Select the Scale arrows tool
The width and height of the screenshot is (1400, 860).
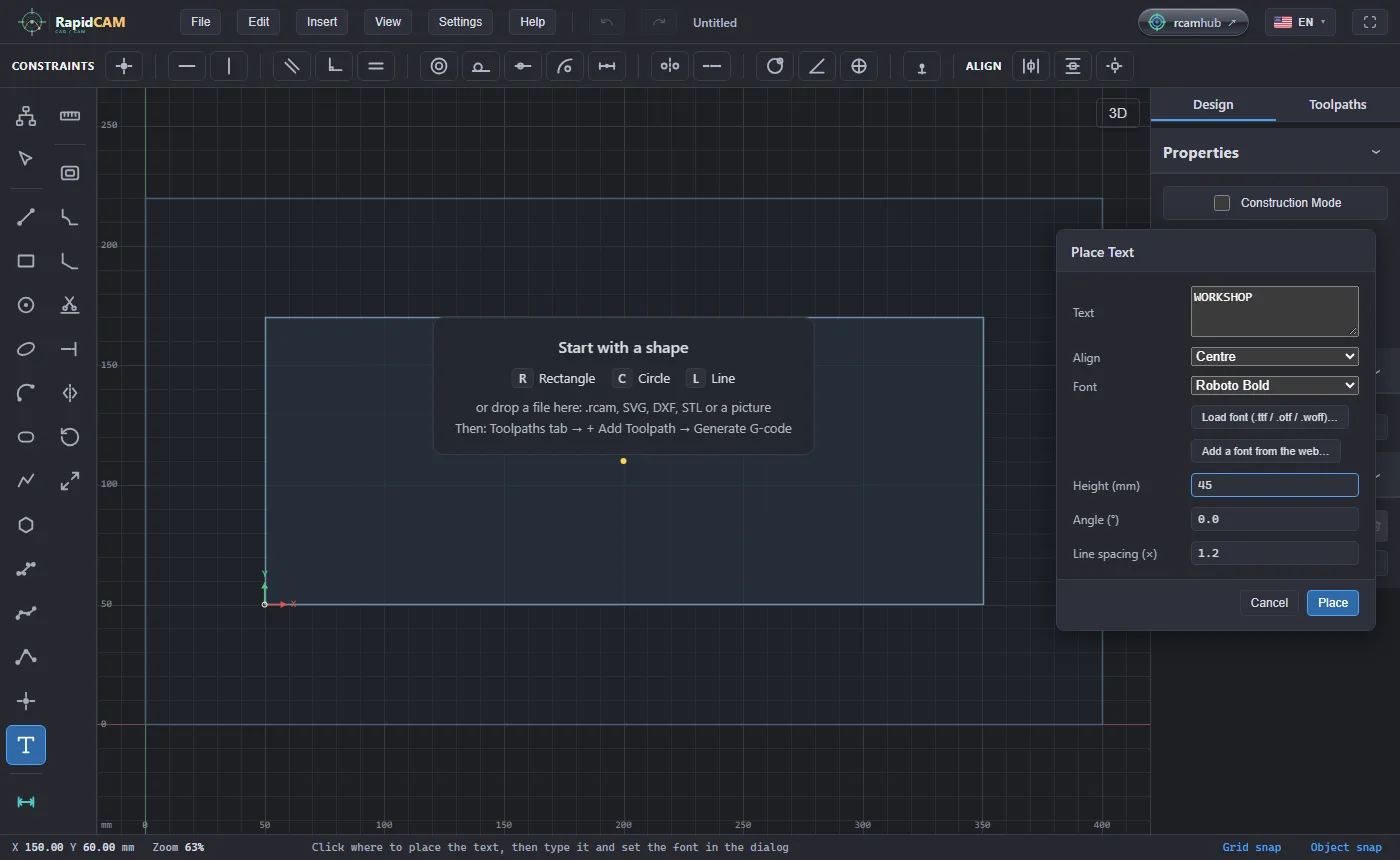point(70,481)
